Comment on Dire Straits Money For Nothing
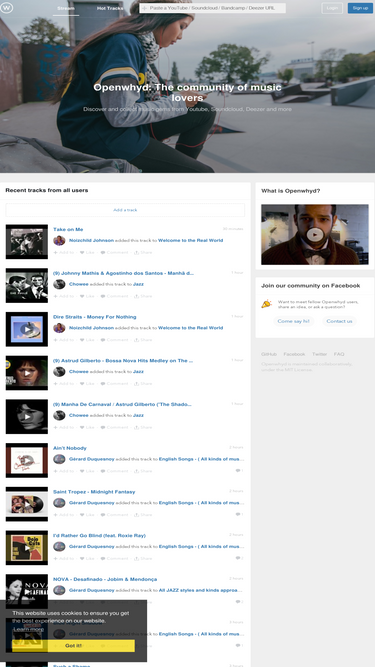Screen dimensions: 375x667 coord(114,340)
